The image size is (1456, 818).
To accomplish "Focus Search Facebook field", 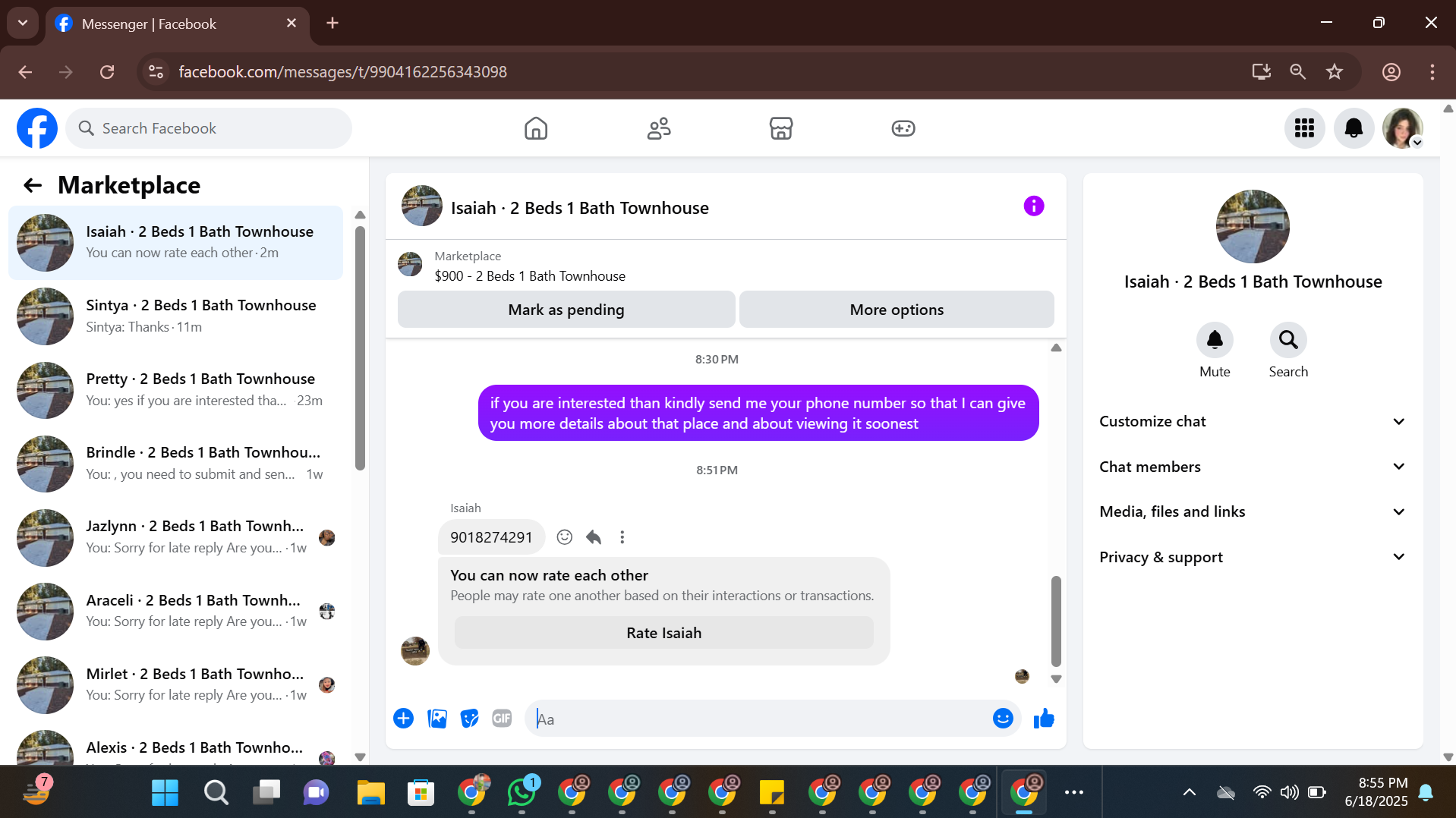I will point(209,128).
